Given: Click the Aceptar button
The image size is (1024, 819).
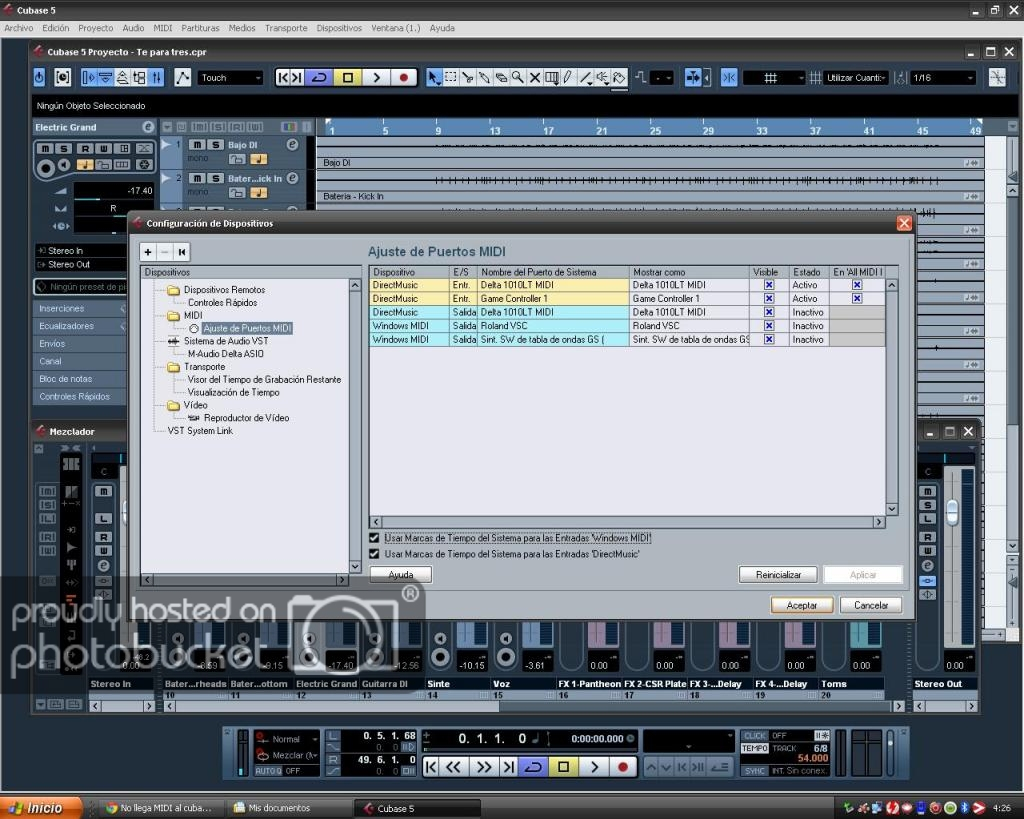Looking at the screenshot, I should point(801,605).
